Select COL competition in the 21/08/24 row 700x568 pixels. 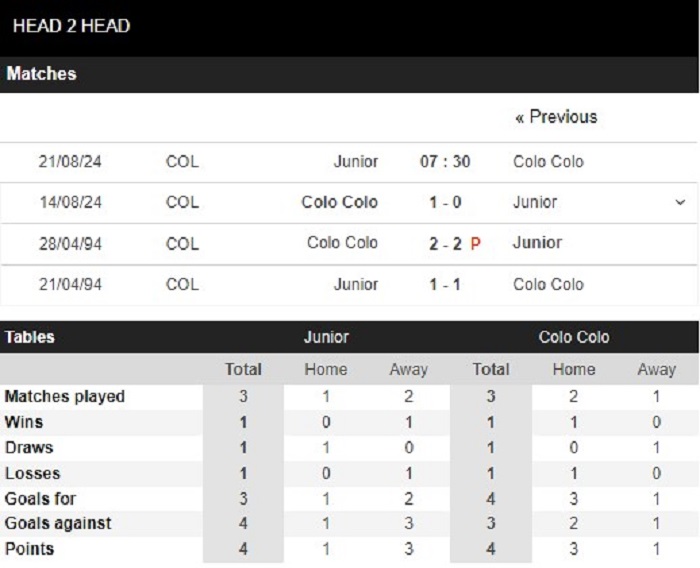pyautogui.click(x=182, y=161)
